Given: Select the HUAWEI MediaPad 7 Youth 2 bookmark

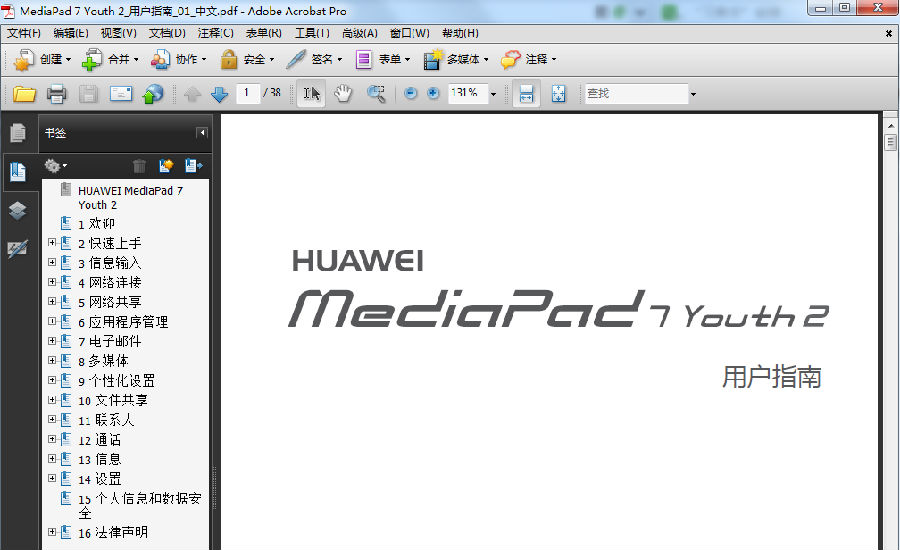Looking at the screenshot, I should pos(130,197).
